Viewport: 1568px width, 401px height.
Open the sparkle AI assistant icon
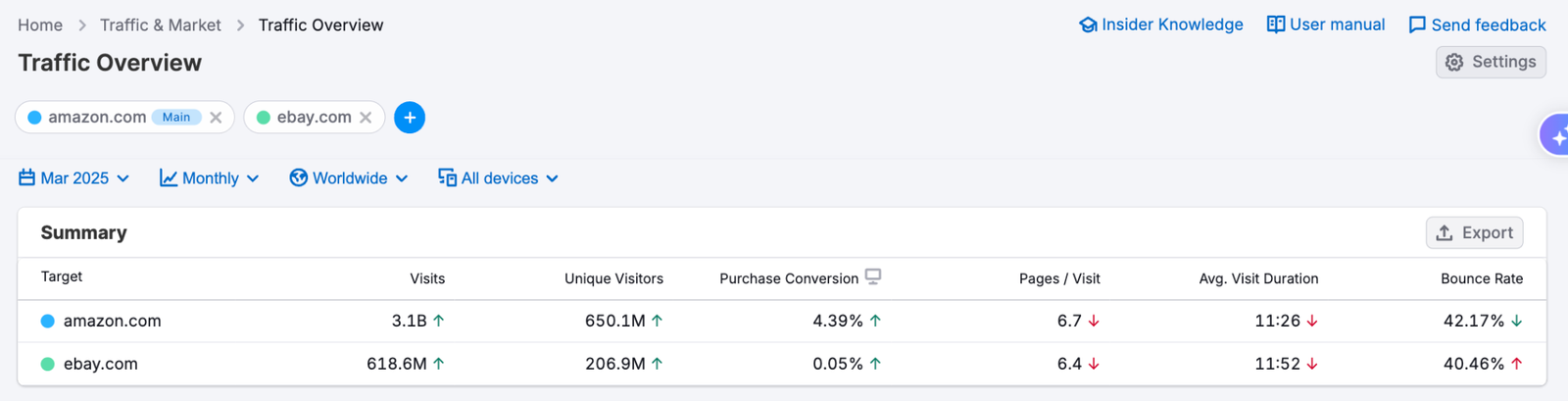[1556, 136]
